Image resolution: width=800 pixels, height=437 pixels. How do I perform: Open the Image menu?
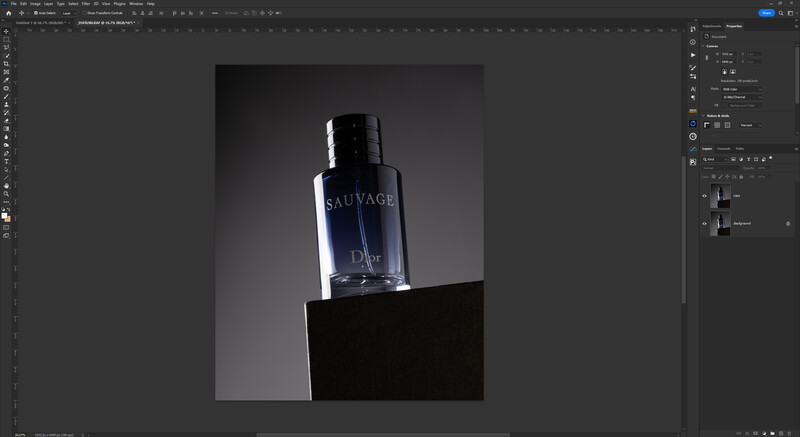point(35,4)
